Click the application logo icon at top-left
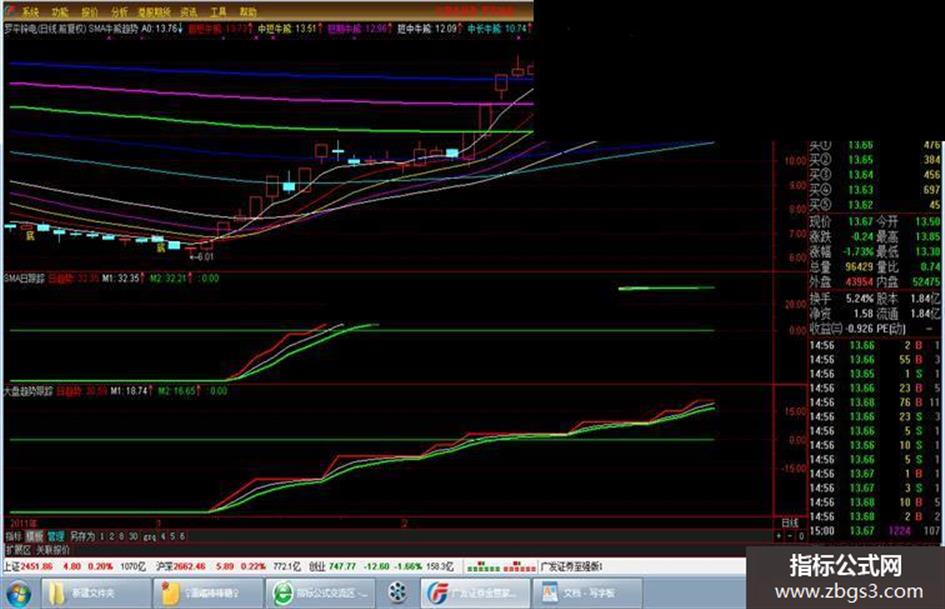This screenshot has height=609, width=945. point(10,11)
